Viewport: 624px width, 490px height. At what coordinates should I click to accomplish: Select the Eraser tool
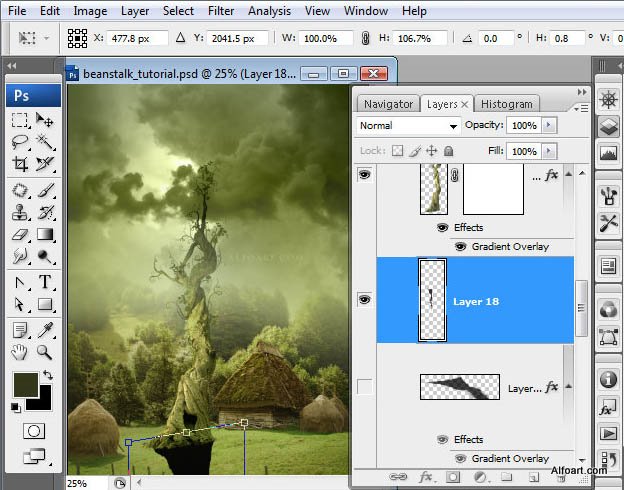20,235
